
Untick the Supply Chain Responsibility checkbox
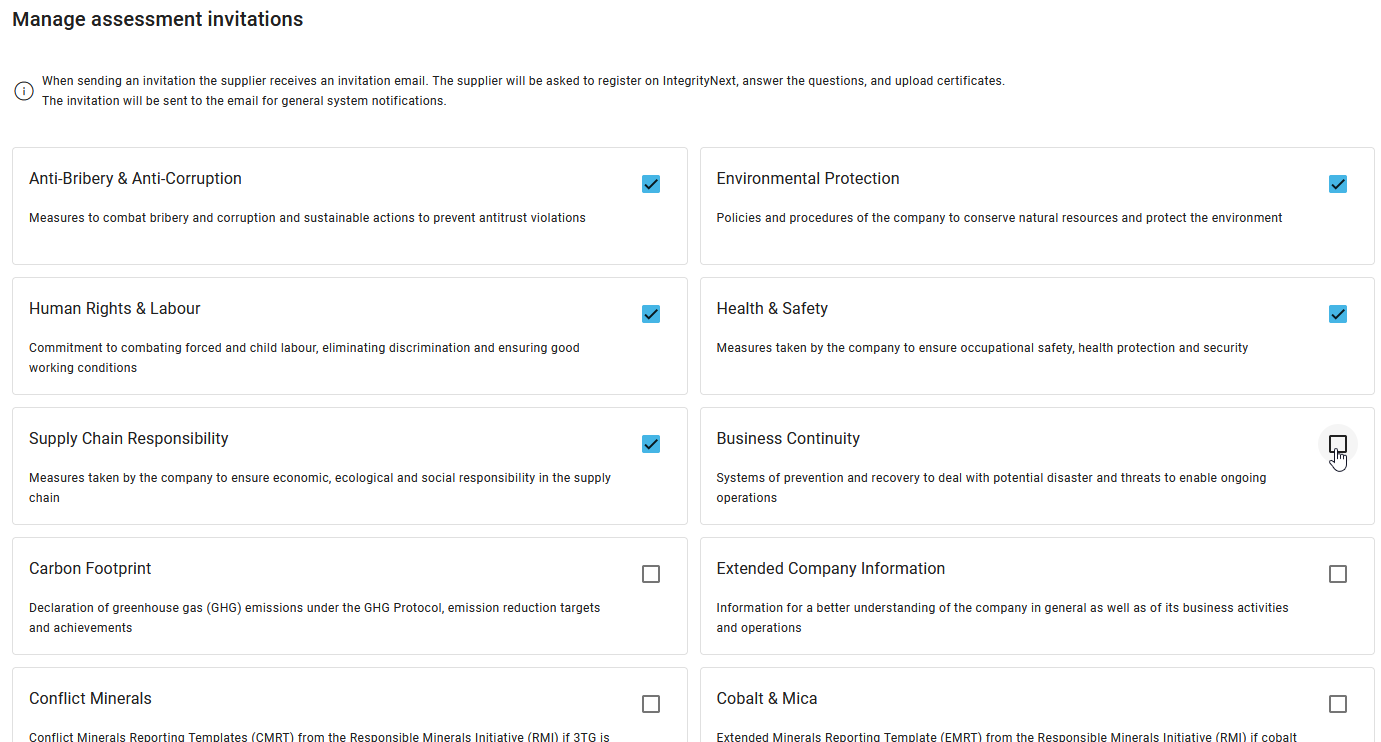pos(651,444)
